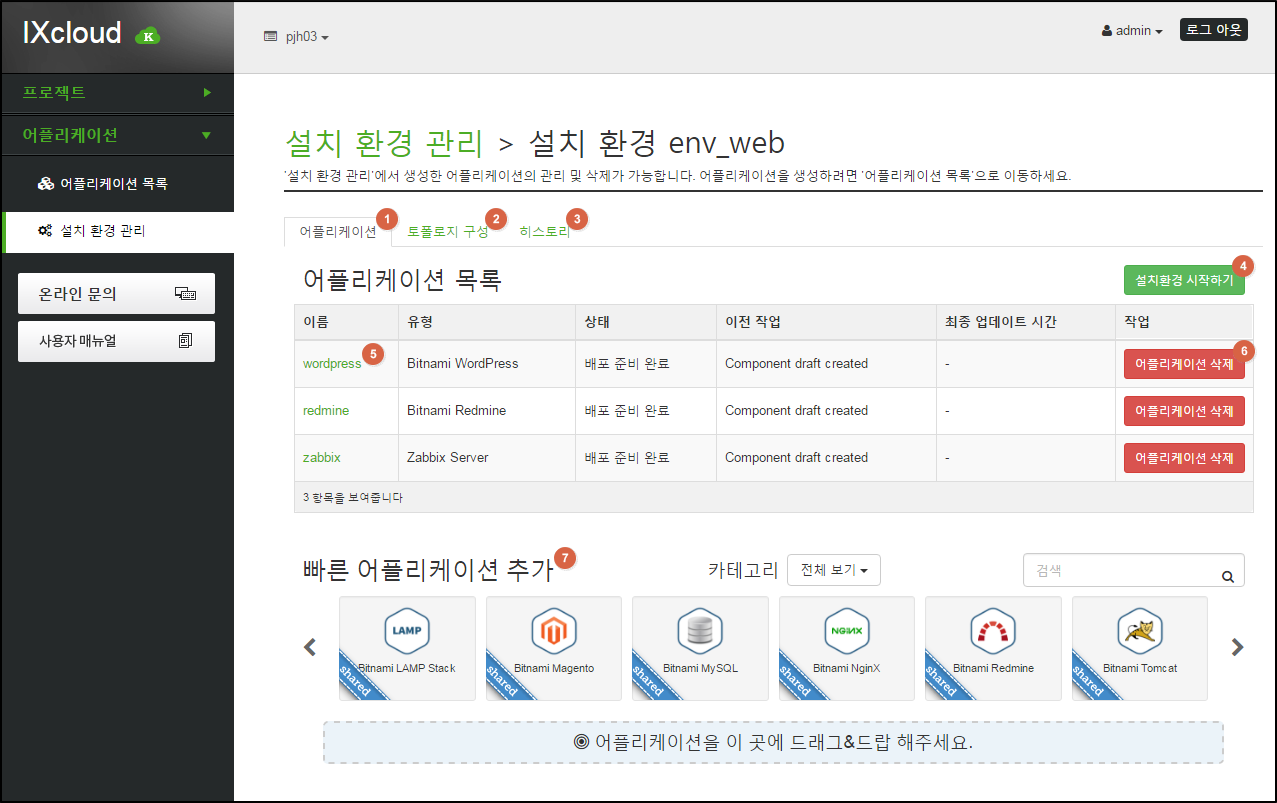1277x803 pixels.
Task: Open 어플리케이션 목록 in sidebar
Action: click(117, 184)
